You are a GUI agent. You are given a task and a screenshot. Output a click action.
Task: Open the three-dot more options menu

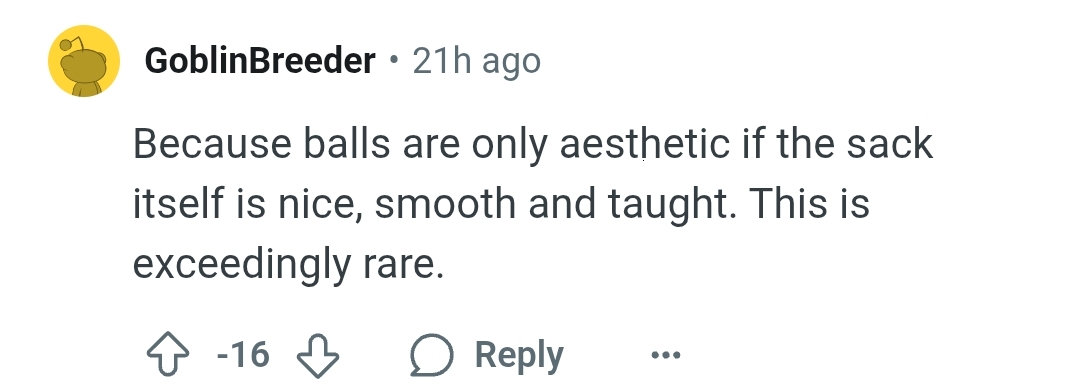[x=666, y=355]
